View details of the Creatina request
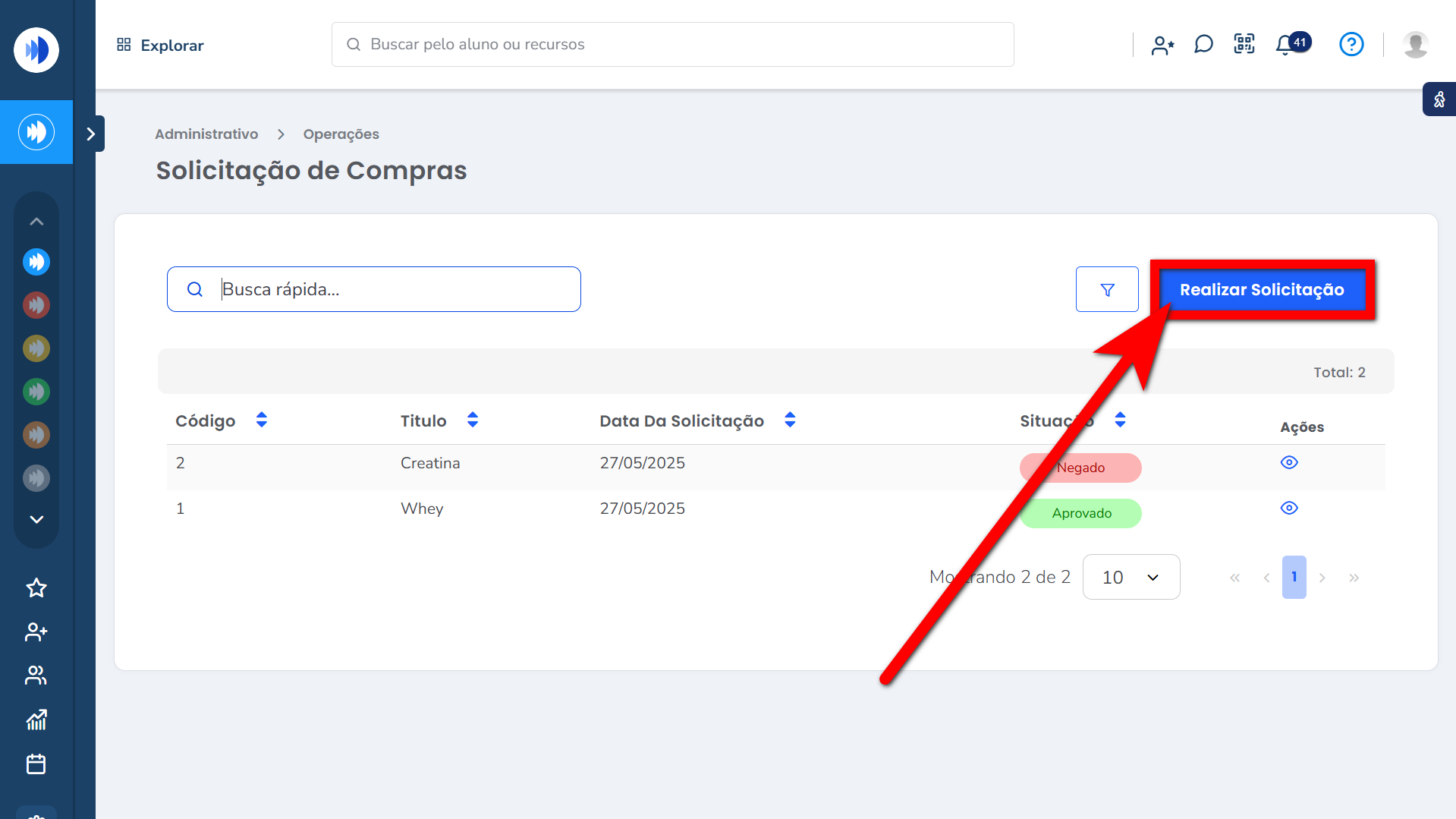Viewport: 1456px width, 819px height. [1289, 462]
